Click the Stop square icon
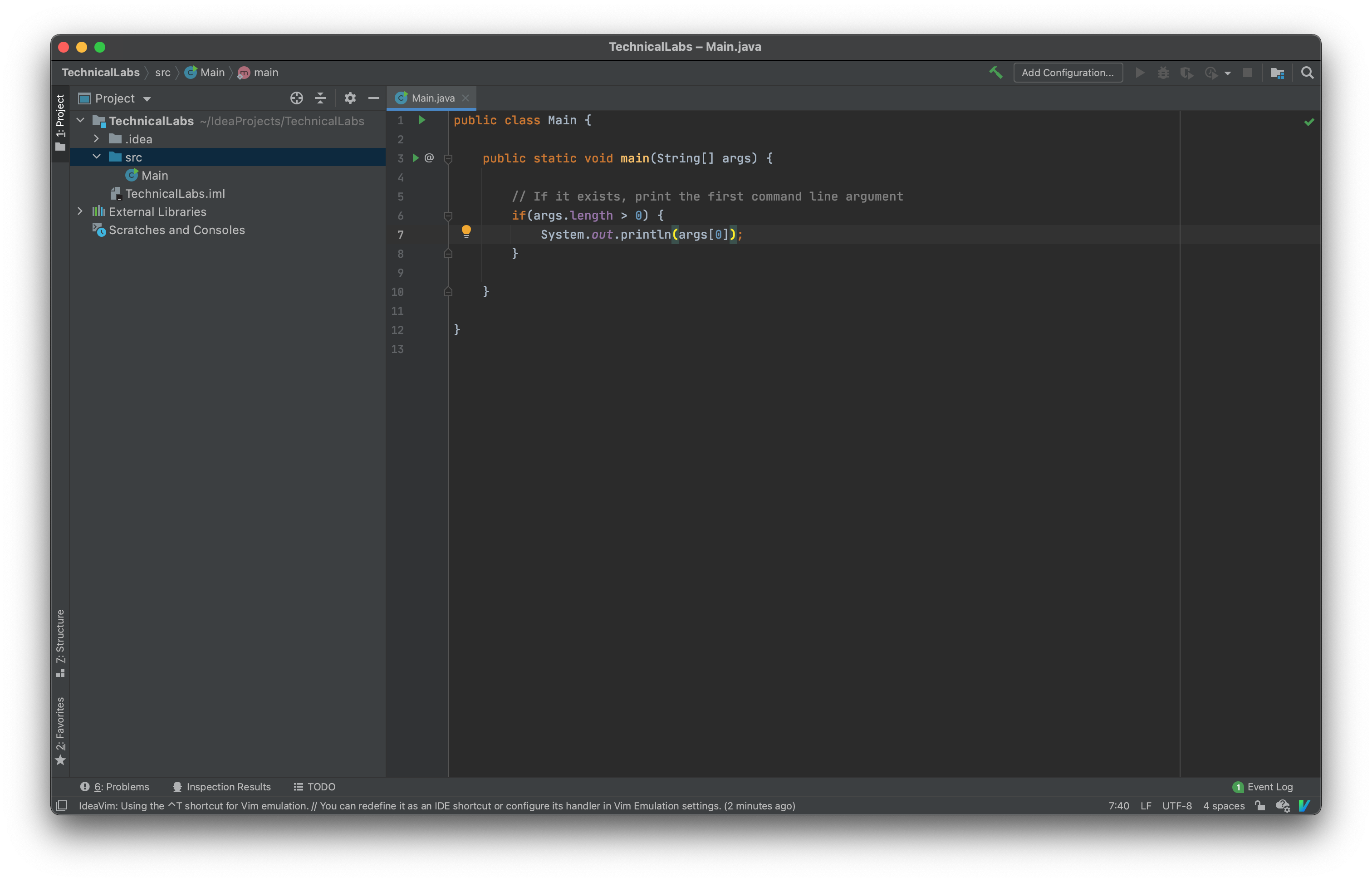Screen dimensions: 1372x882 pyautogui.click(x=1247, y=73)
